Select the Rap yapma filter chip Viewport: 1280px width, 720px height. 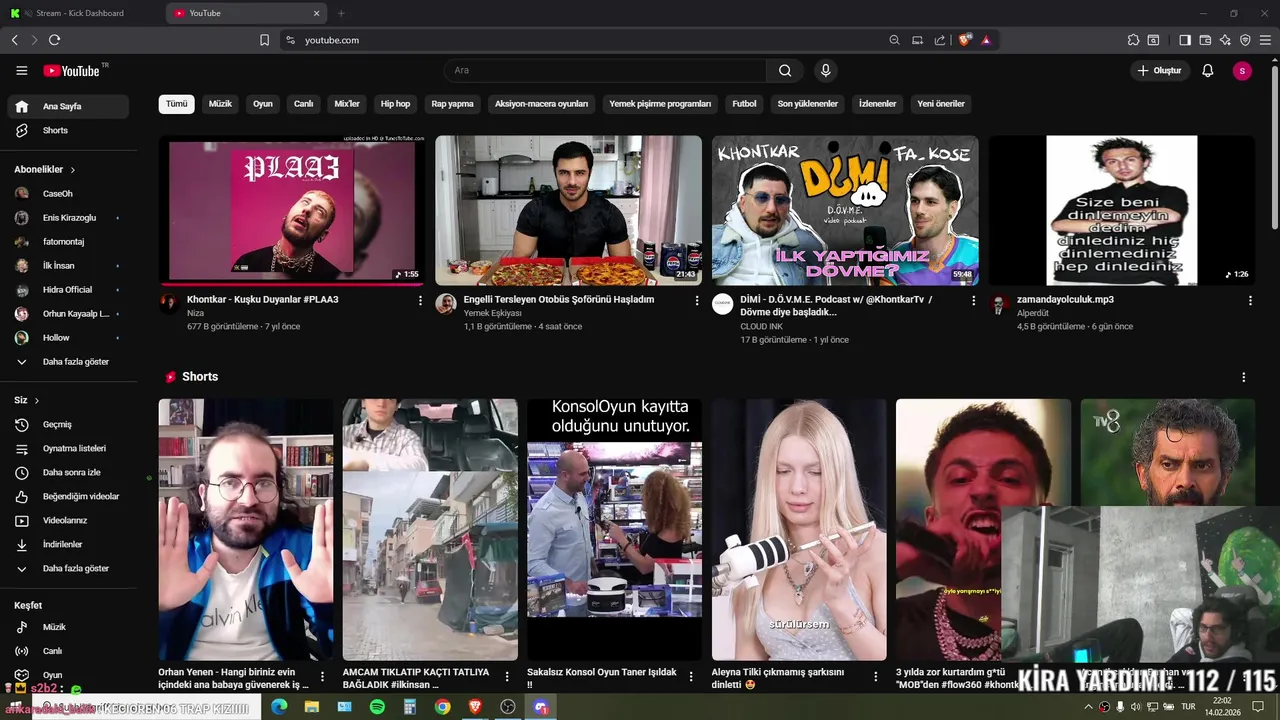(x=452, y=104)
